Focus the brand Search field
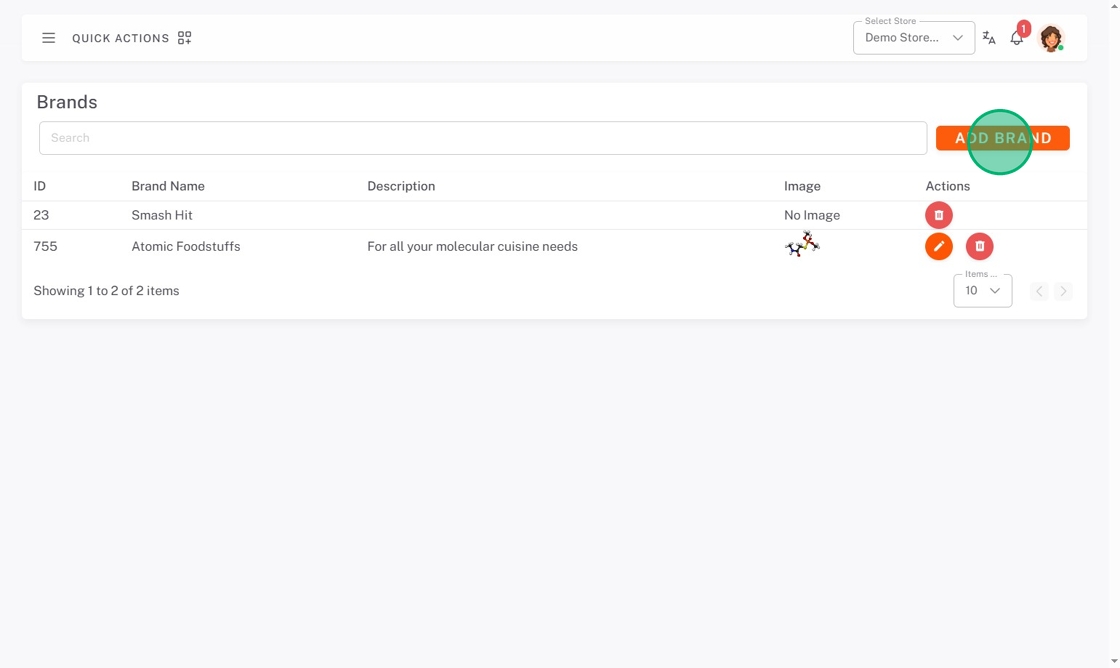Viewport: 1120px width, 668px height. (x=482, y=138)
